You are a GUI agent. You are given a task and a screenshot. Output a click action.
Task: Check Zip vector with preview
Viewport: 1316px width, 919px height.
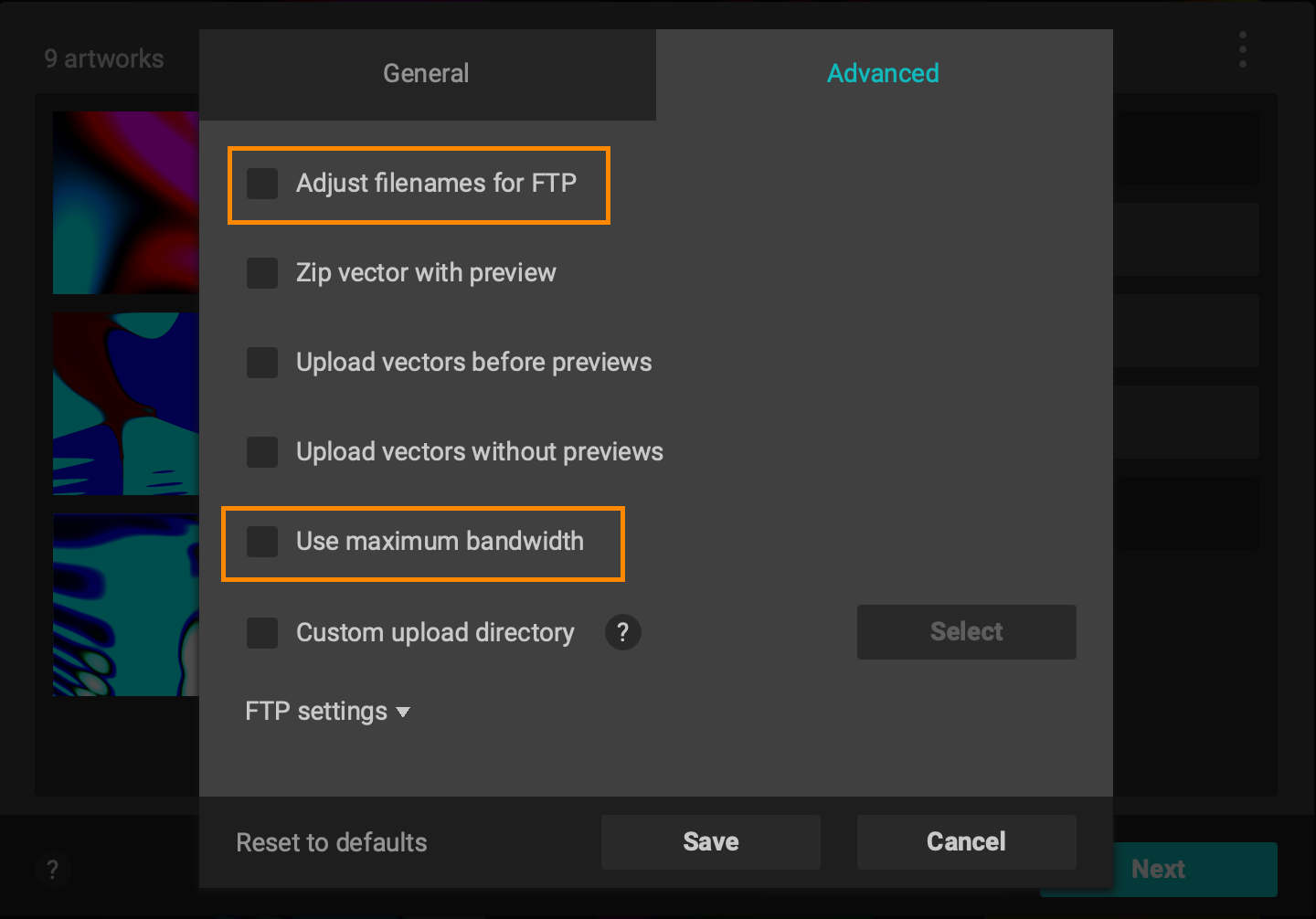262,272
